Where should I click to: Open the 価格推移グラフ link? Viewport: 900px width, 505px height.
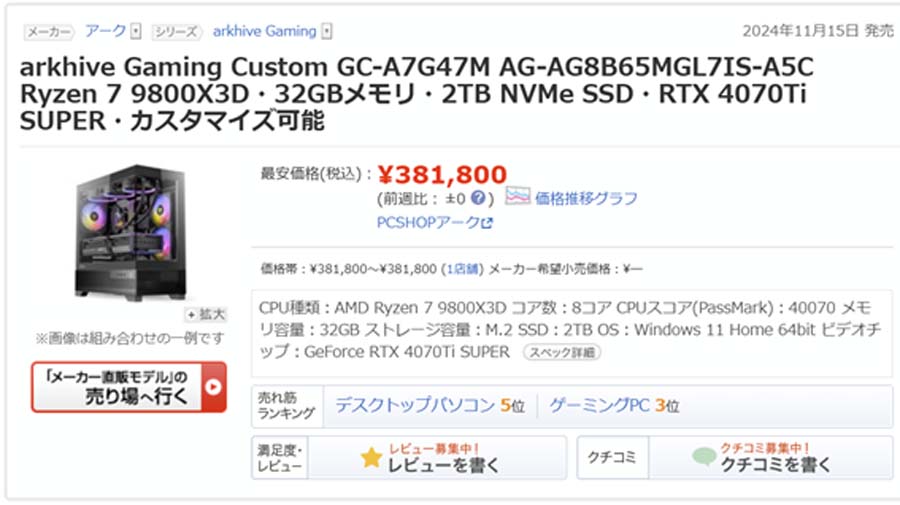pyautogui.click(x=586, y=199)
